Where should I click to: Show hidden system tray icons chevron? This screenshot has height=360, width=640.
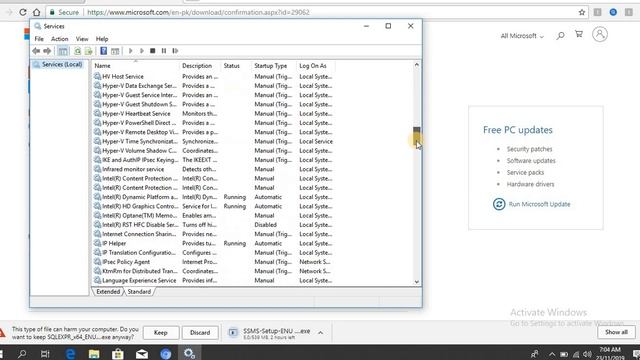(552, 354)
